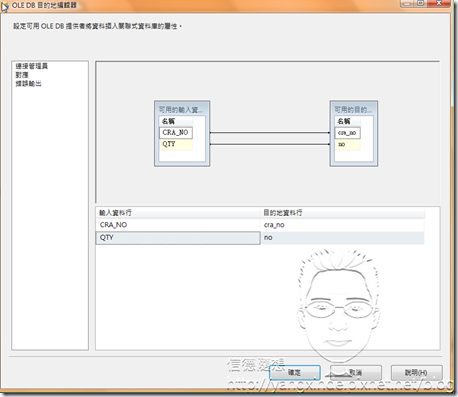The width and height of the screenshot is (458, 397).
Task: Select QTY in available input columns box
Action: point(176,144)
